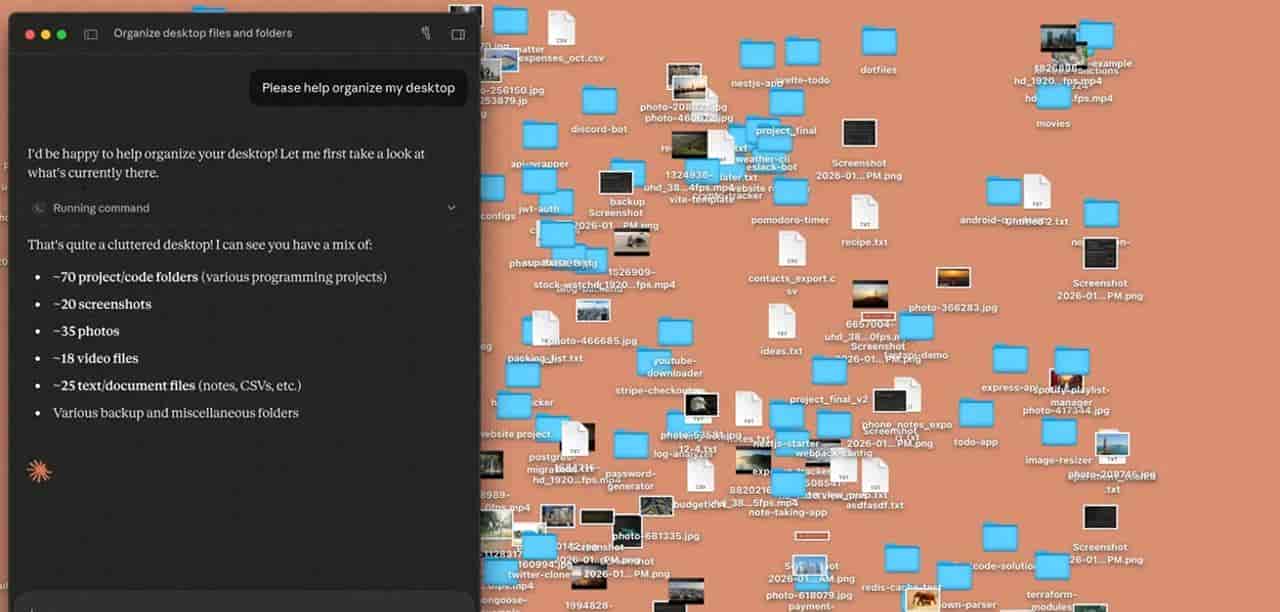The image size is (1280, 612).
Task: Select the ideas.txt file icon
Action: point(782,322)
